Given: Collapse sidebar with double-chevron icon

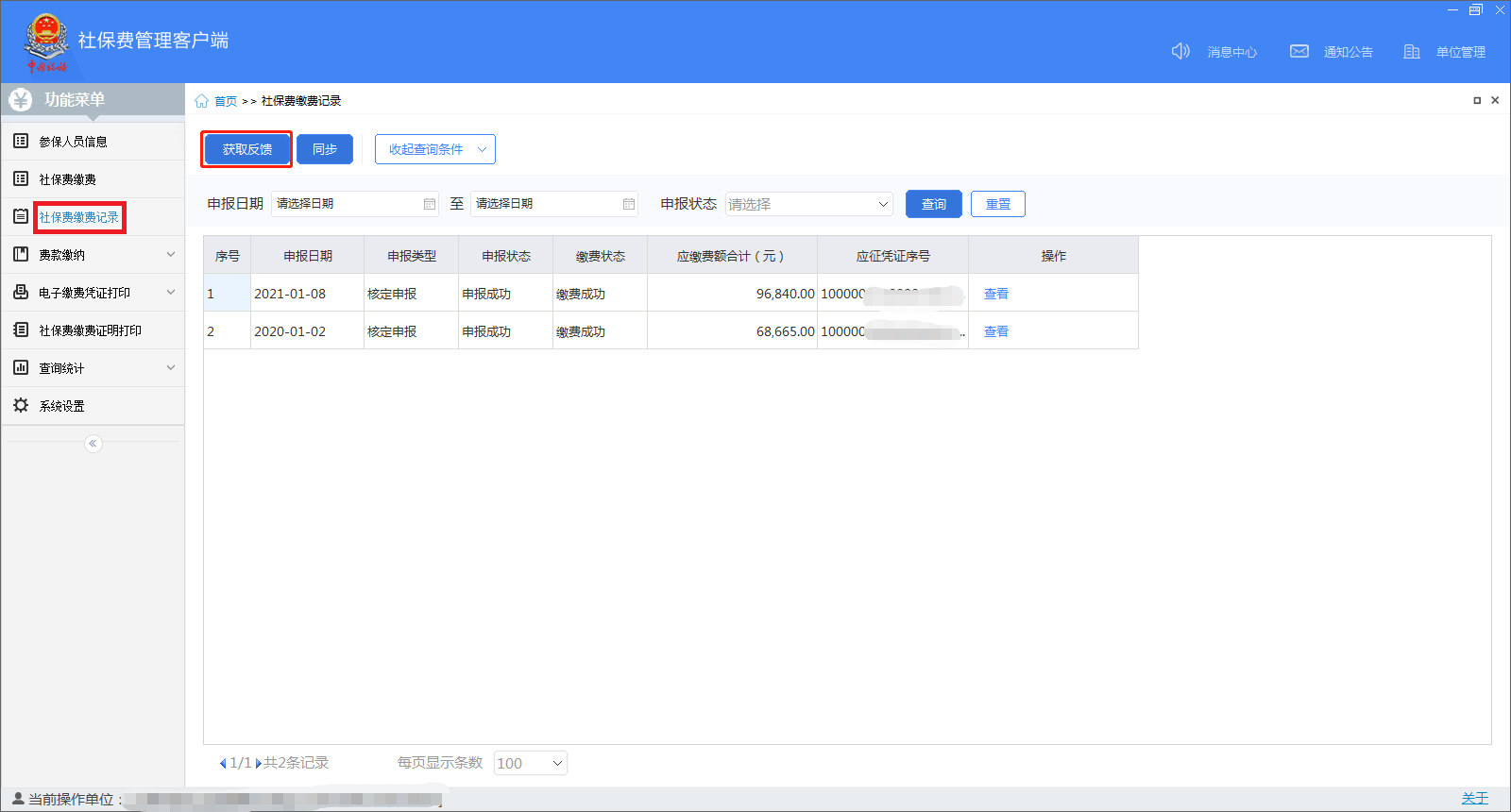Looking at the screenshot, I should (93, 444).
